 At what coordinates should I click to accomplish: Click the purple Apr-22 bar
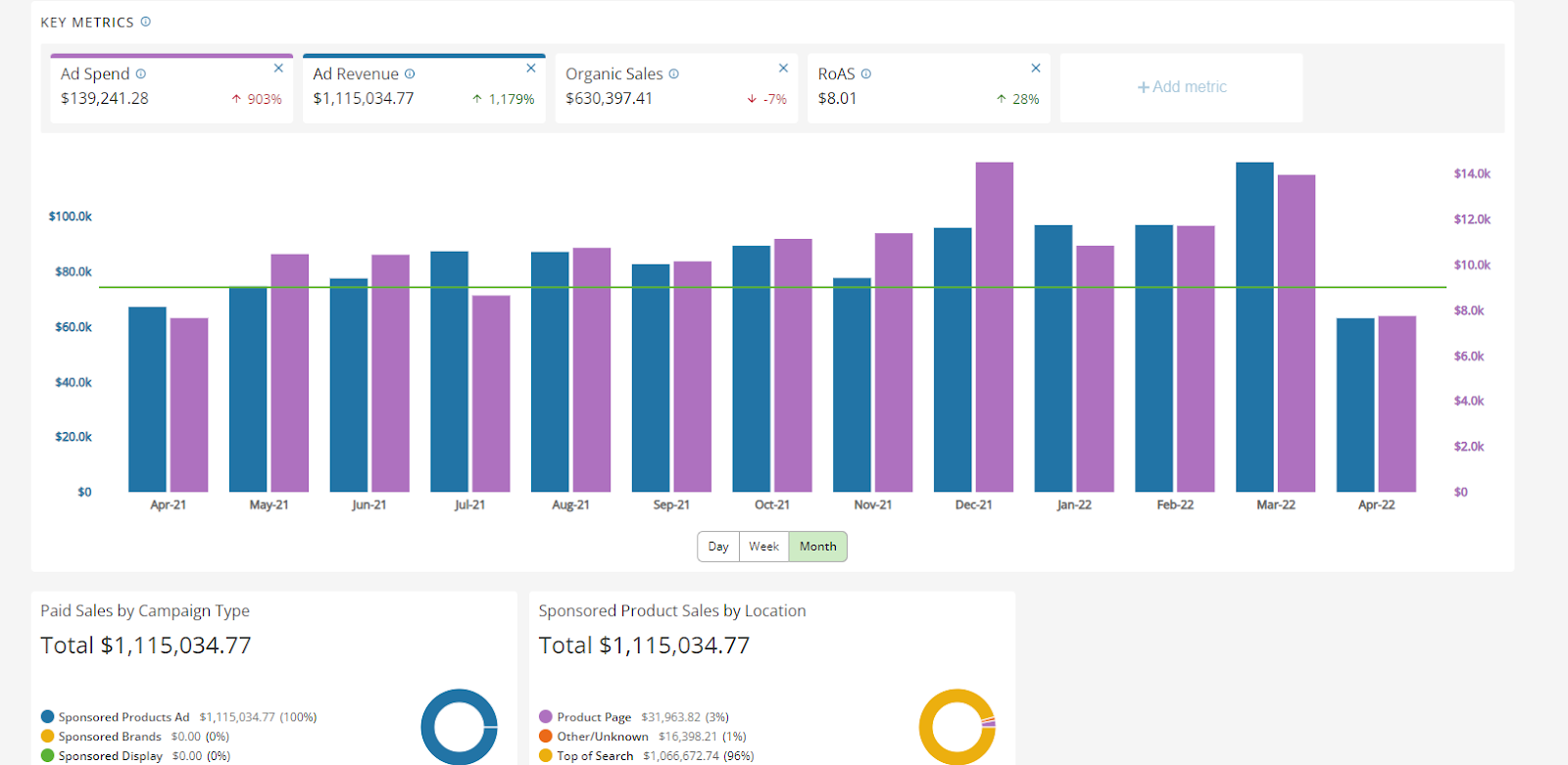point(1397,404)
